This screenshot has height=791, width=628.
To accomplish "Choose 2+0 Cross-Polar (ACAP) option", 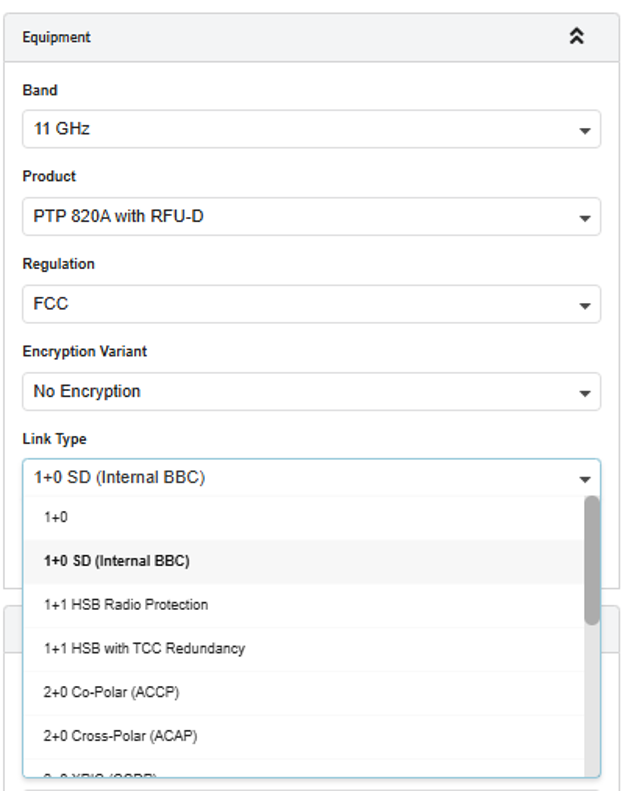I will [304, 736].
